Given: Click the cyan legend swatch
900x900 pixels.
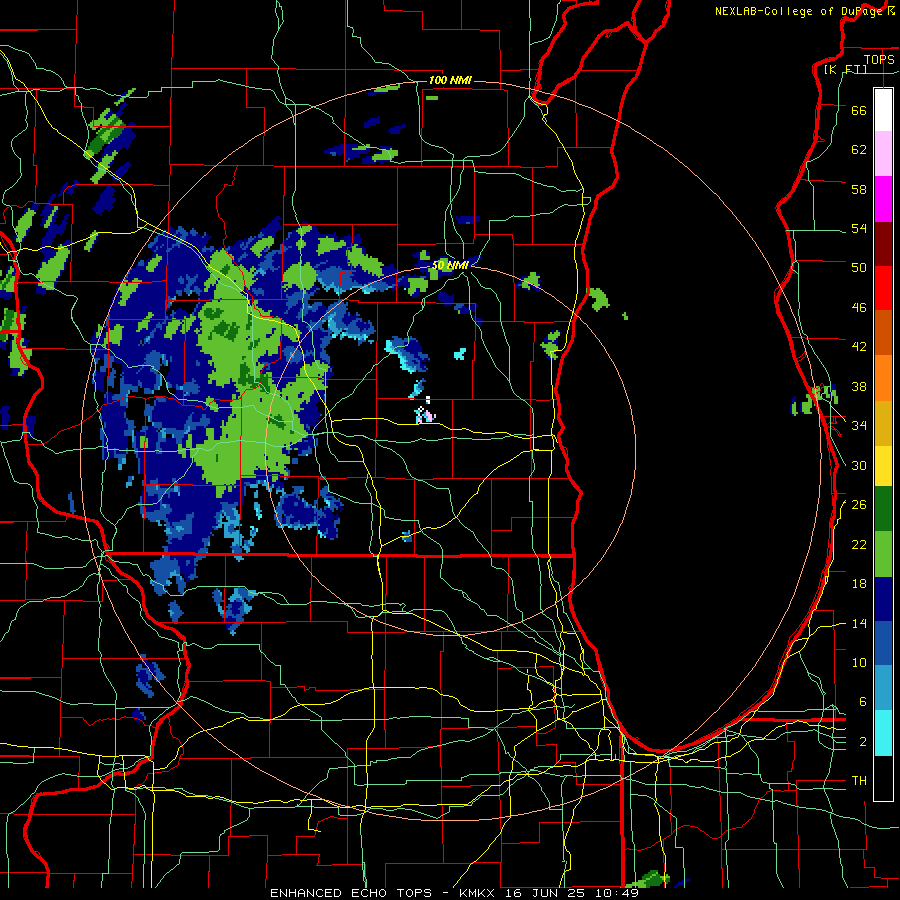Looking at the screenshot, I should (883, 733).
